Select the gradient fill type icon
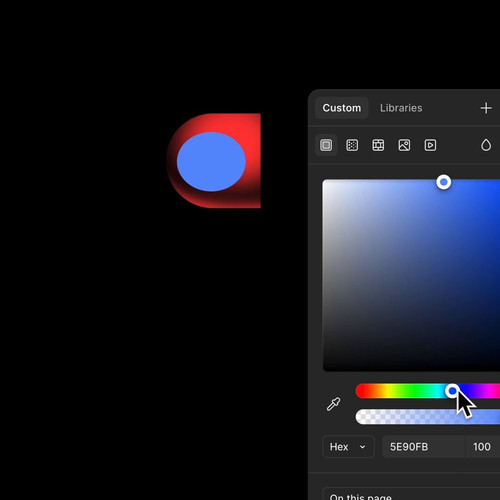The image size is (500, 500). [352, 145]
